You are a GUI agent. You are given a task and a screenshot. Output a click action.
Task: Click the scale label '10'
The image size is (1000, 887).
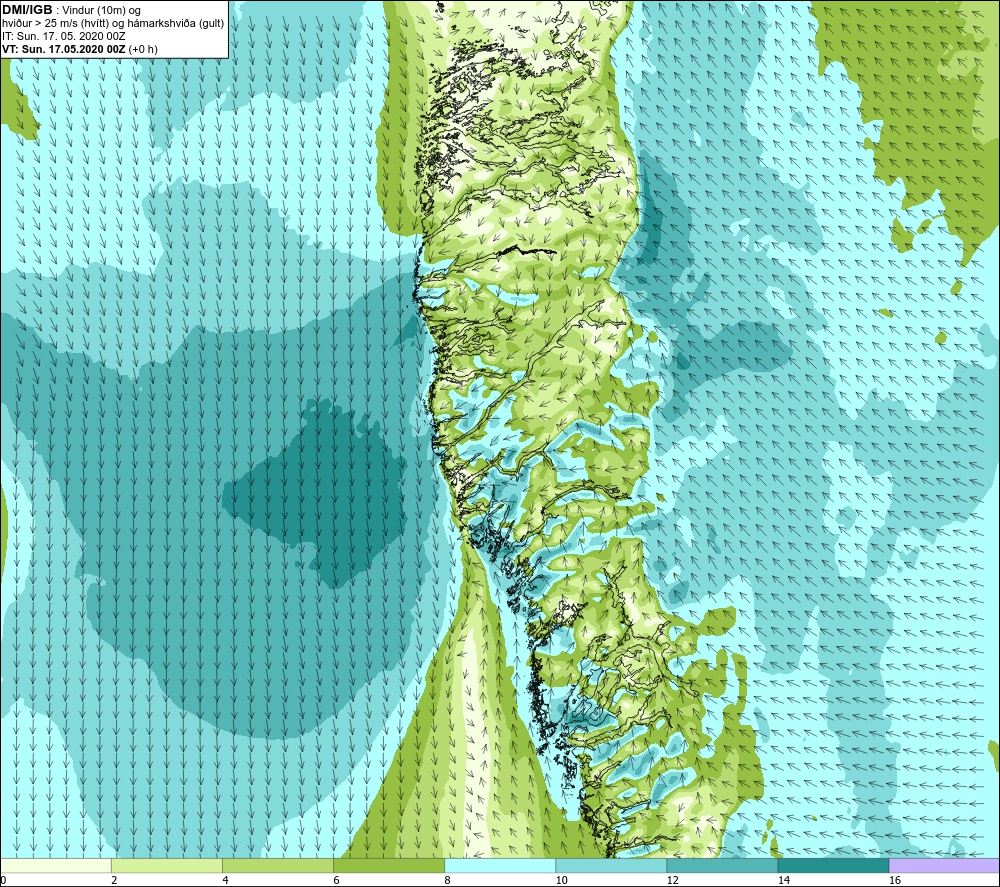561,880
